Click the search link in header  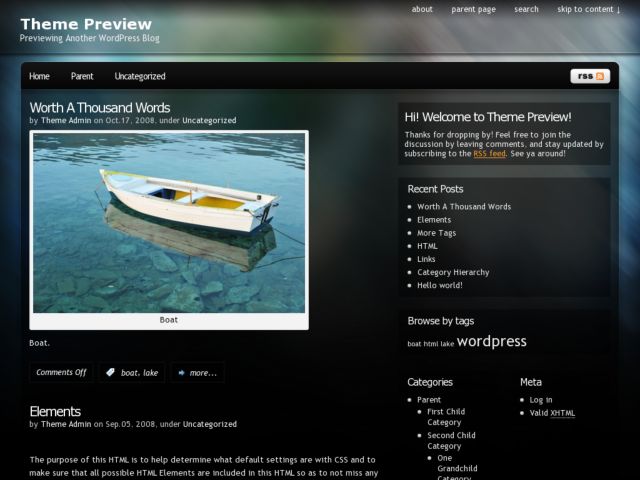coord(526,9)
